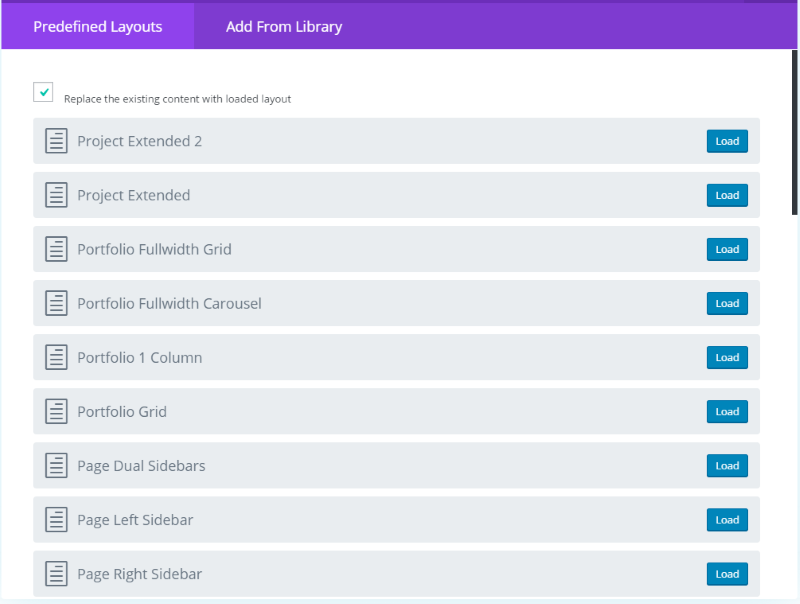The image size is (800, 604).
Task: Uncheck Replace the existing content checkbox
Action: tap(43, 92)
